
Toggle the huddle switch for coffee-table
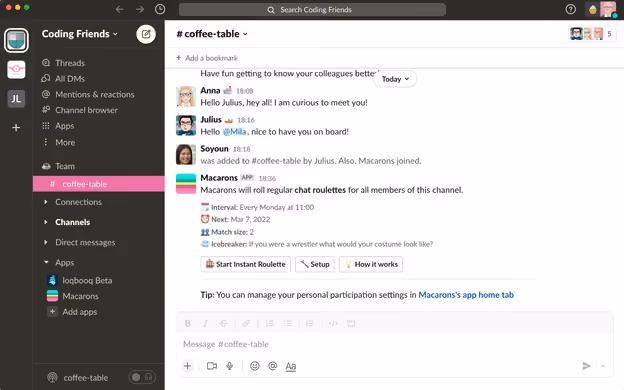142,377
